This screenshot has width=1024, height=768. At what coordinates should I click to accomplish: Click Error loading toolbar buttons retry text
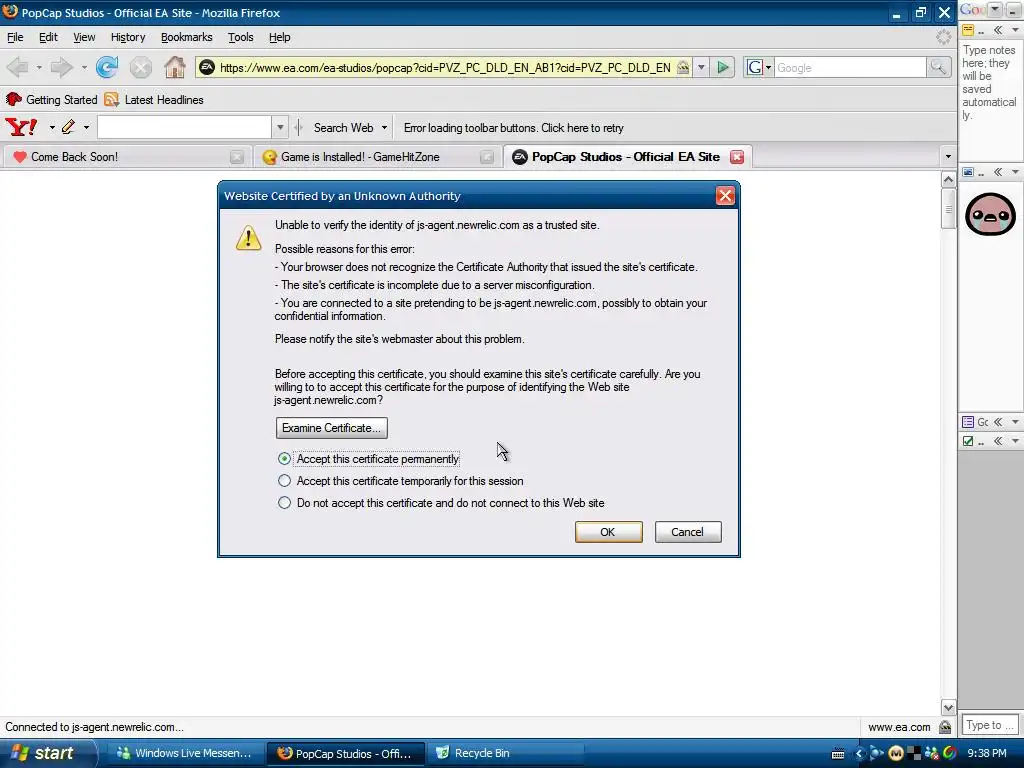(513, 128)
